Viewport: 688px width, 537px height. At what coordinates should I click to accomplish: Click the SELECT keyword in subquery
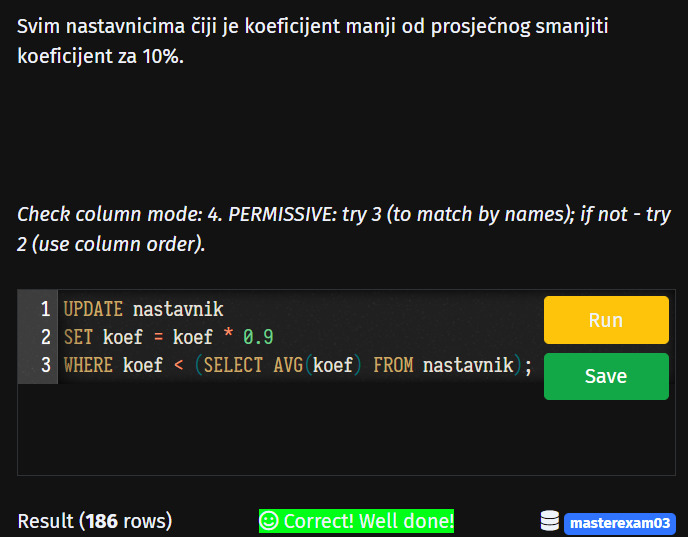click(x=233, y=365)
